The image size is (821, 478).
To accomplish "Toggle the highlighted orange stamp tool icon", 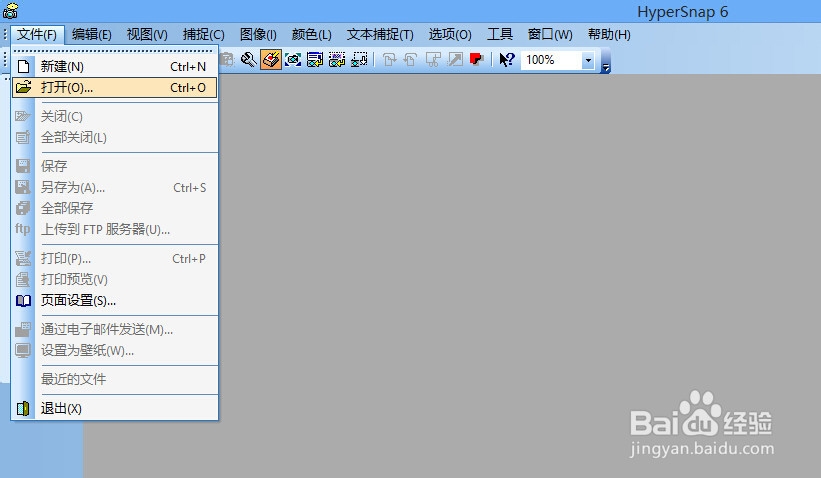I will pos(271,60).
